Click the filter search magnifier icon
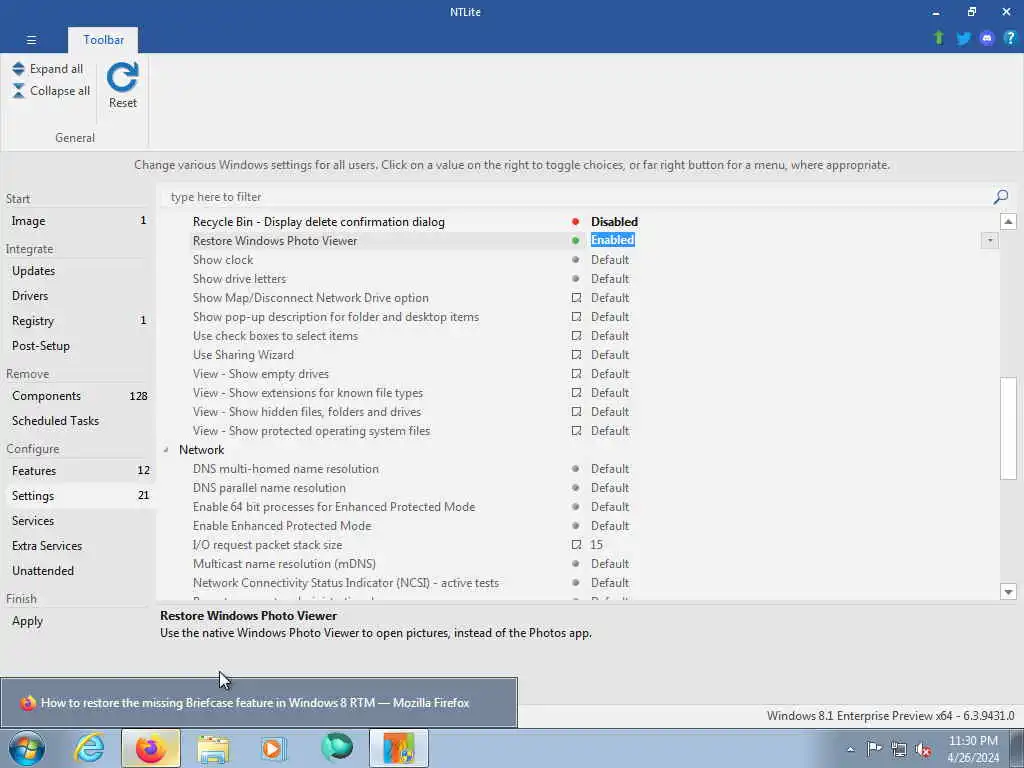 click(x=1000, y=197)
